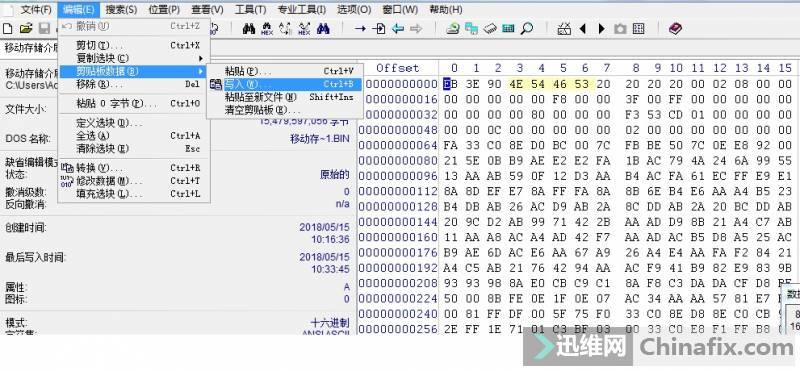Choose 定义选块 in the Edit menu

pos(134,123)
